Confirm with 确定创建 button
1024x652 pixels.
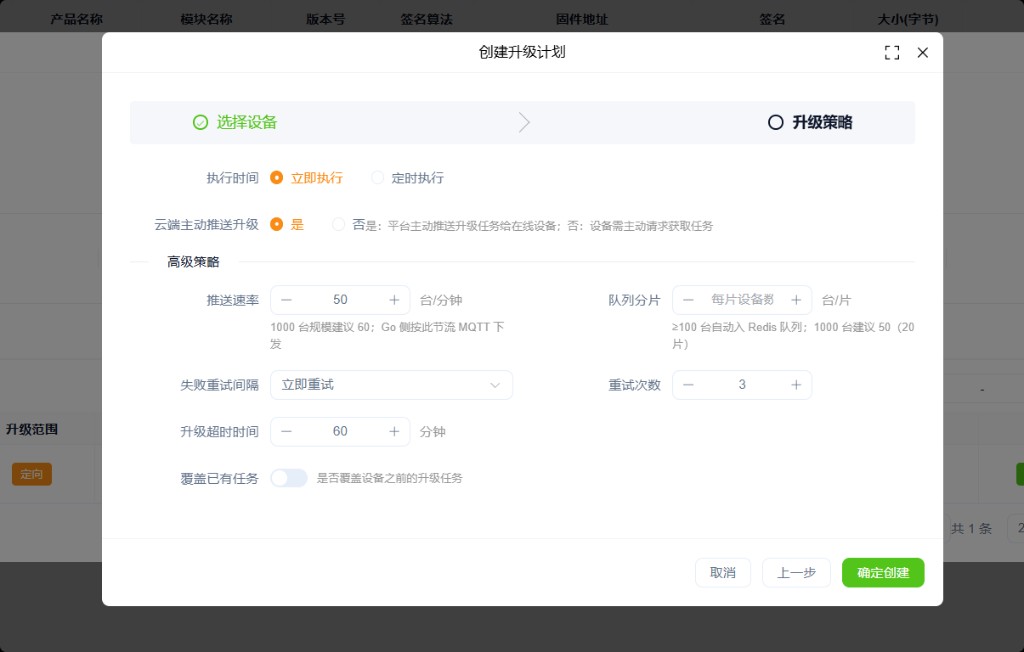pos(883,573)
